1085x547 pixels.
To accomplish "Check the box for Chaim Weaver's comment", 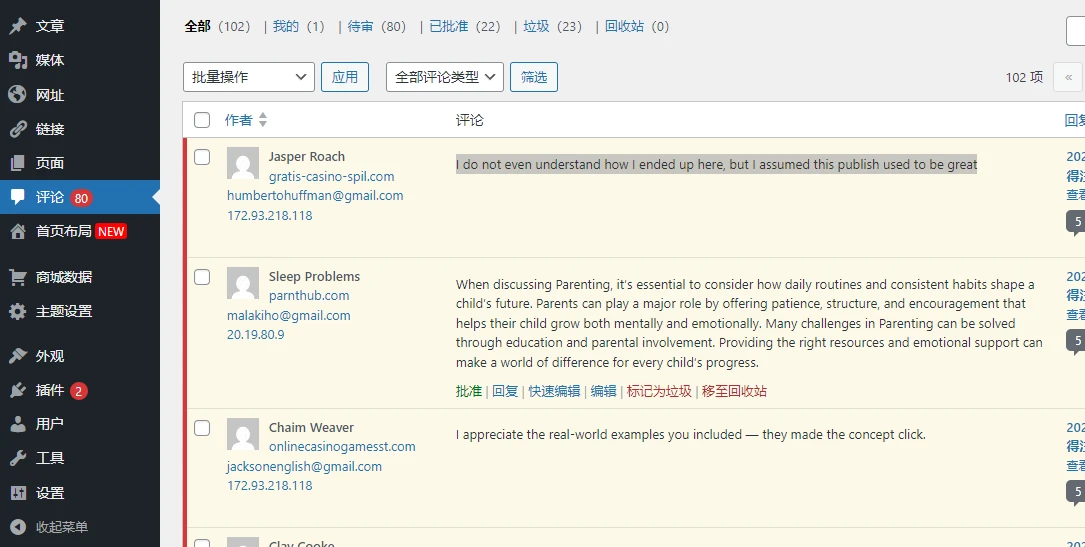I will 202,428.
